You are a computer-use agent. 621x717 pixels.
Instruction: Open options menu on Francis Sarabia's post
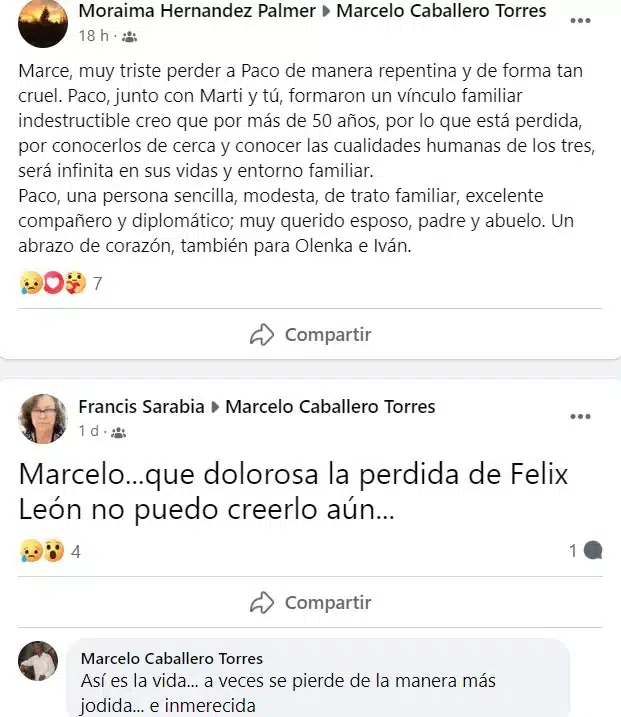pyautogui.click(x=580, y=416)
